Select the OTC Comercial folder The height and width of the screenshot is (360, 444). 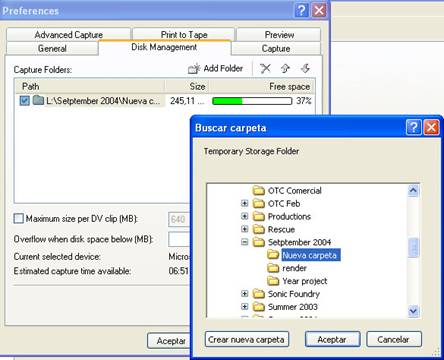coord(295,191)
